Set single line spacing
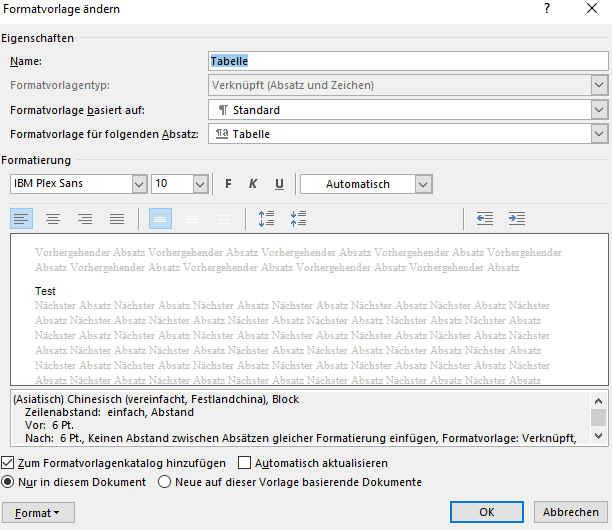Viewport: 612px width, 530px height. pos(160,219)
